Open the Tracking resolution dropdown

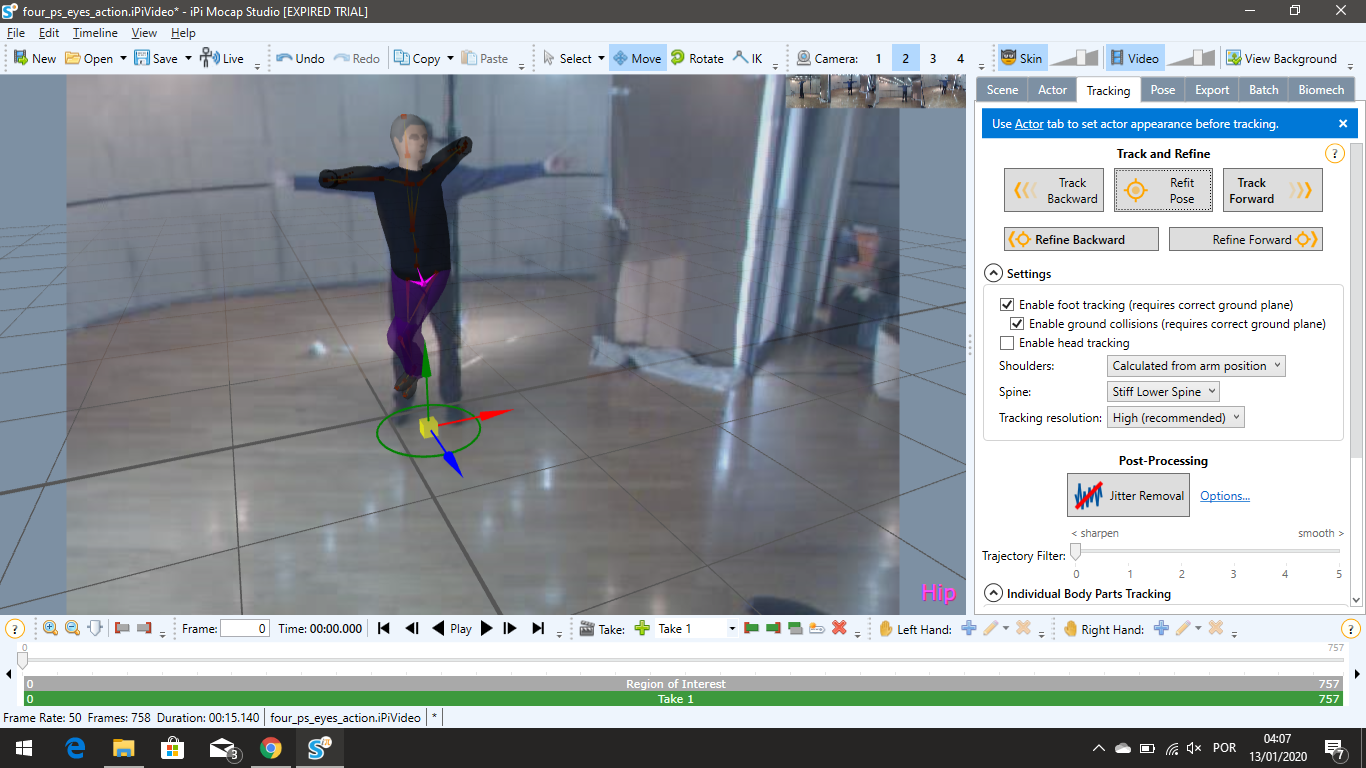[1176, 418]
